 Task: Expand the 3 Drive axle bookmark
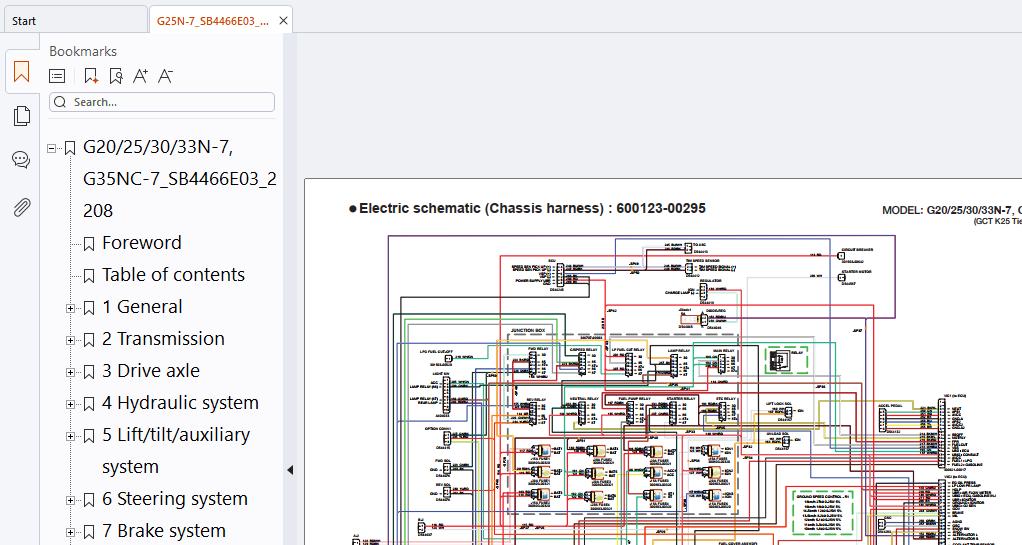70,372
